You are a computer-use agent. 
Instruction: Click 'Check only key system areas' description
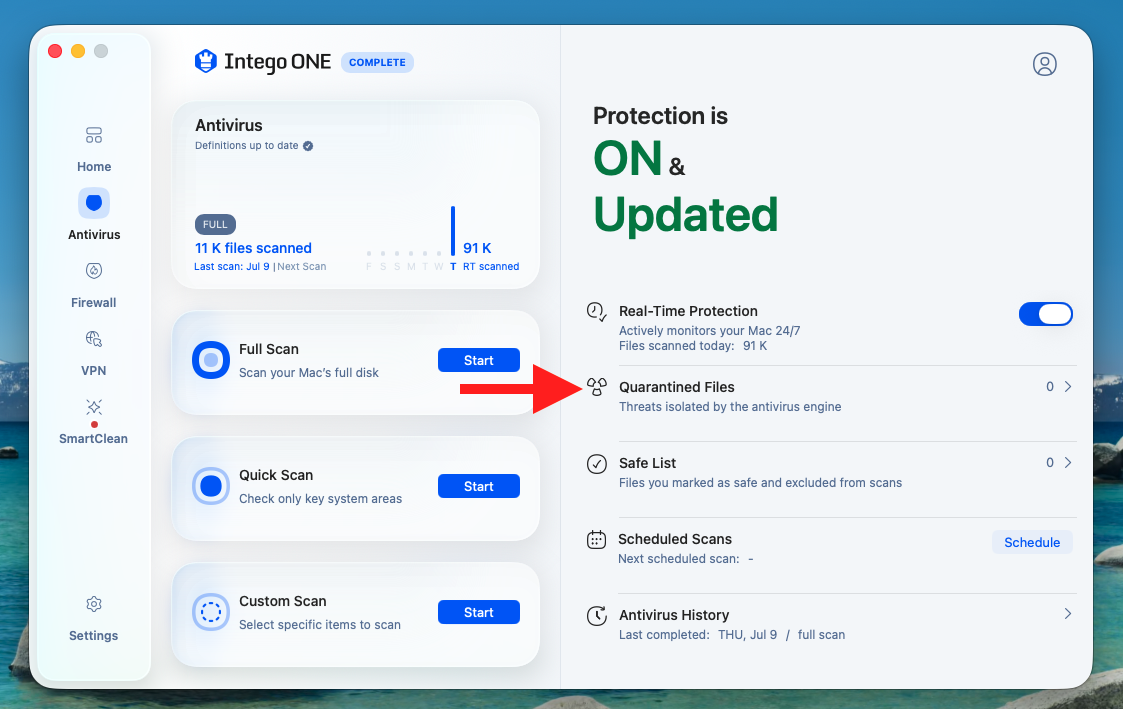coord(320,498)
